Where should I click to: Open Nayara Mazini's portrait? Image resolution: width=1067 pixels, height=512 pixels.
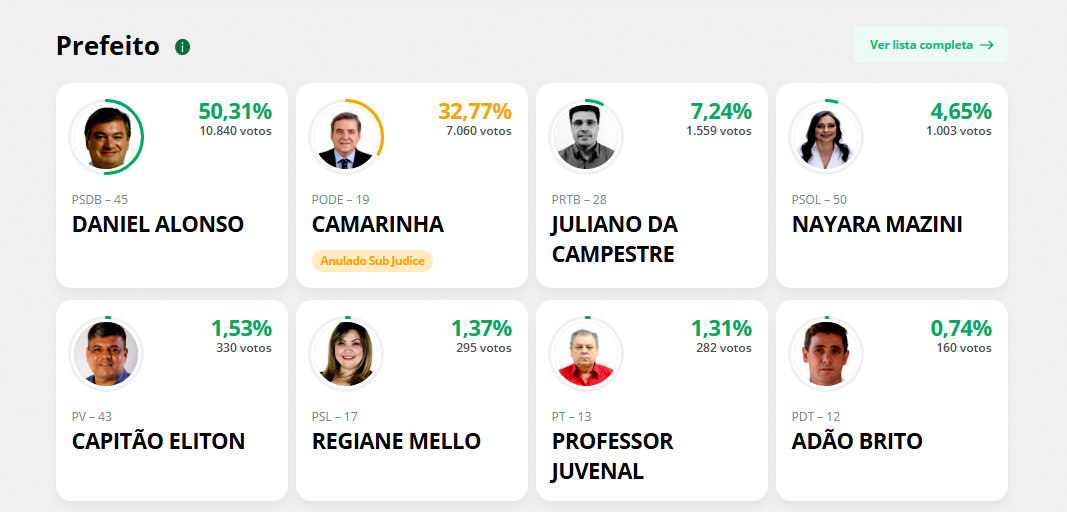[826, 136]
